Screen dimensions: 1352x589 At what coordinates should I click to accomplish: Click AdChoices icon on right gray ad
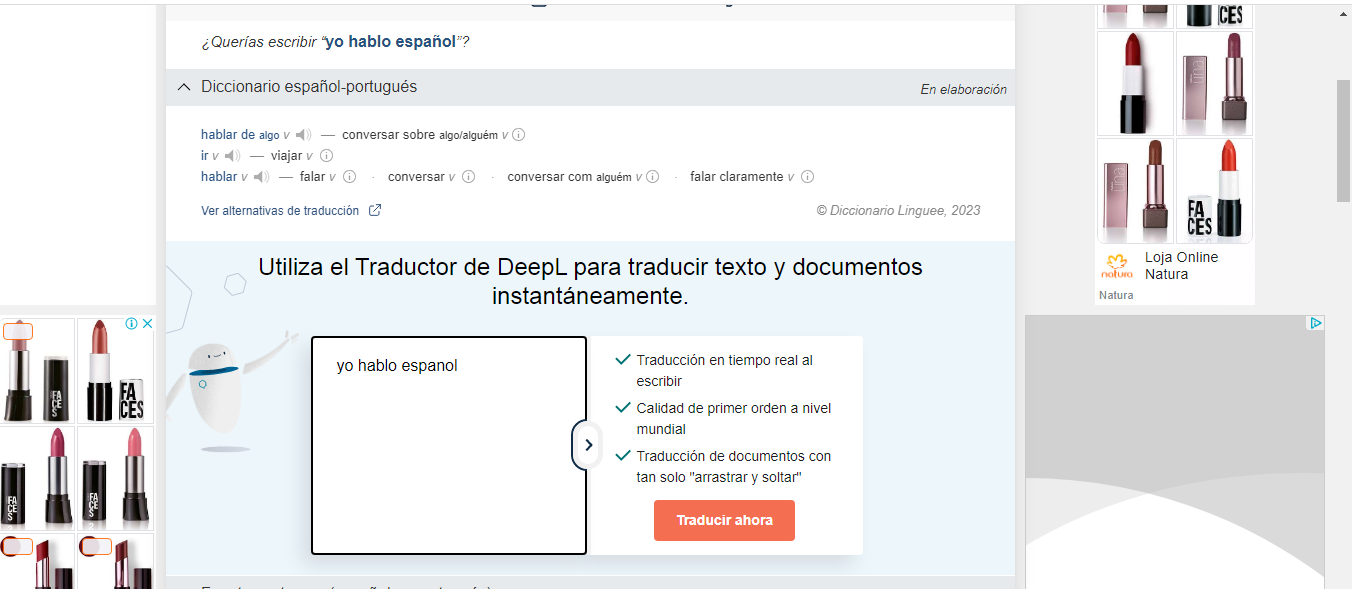1316,323
